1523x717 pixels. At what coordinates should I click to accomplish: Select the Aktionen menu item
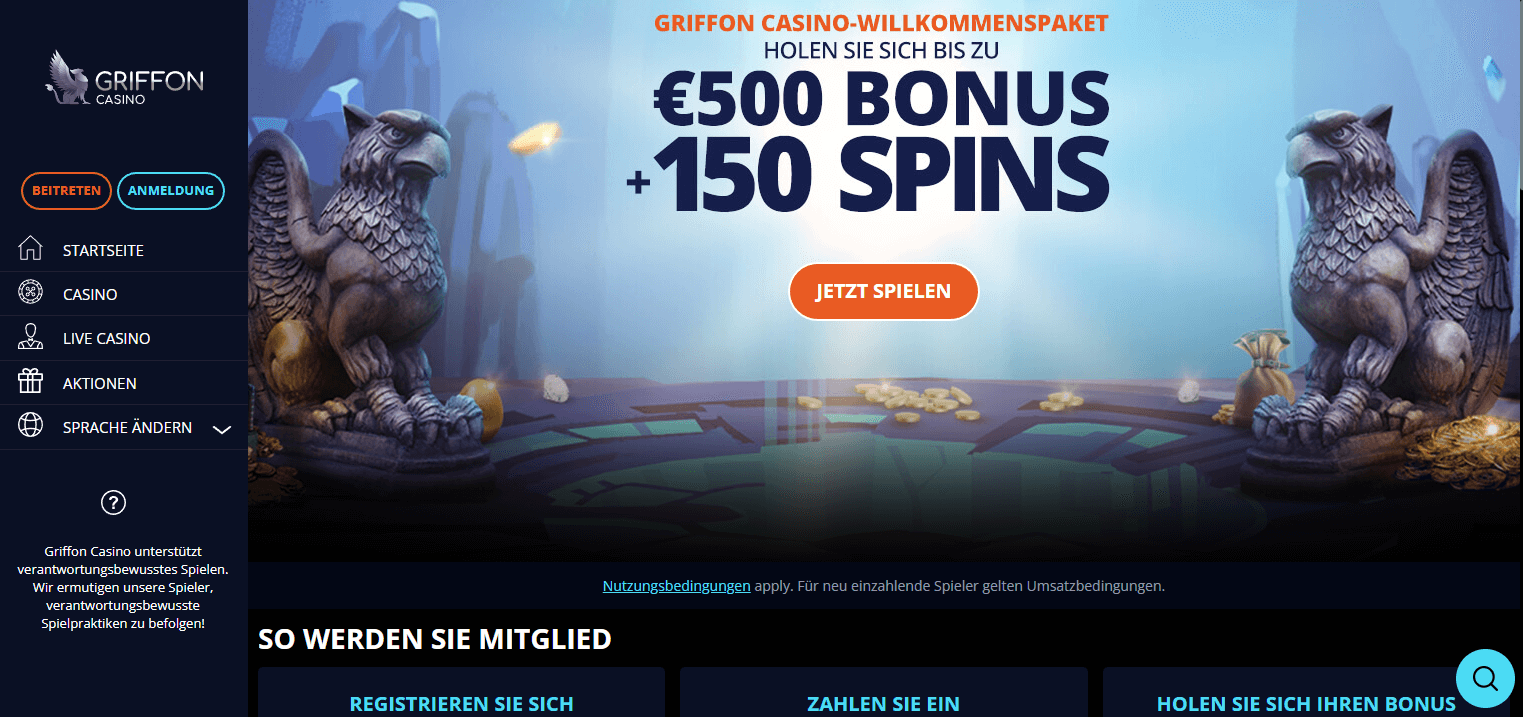click(x=124, y=383)
